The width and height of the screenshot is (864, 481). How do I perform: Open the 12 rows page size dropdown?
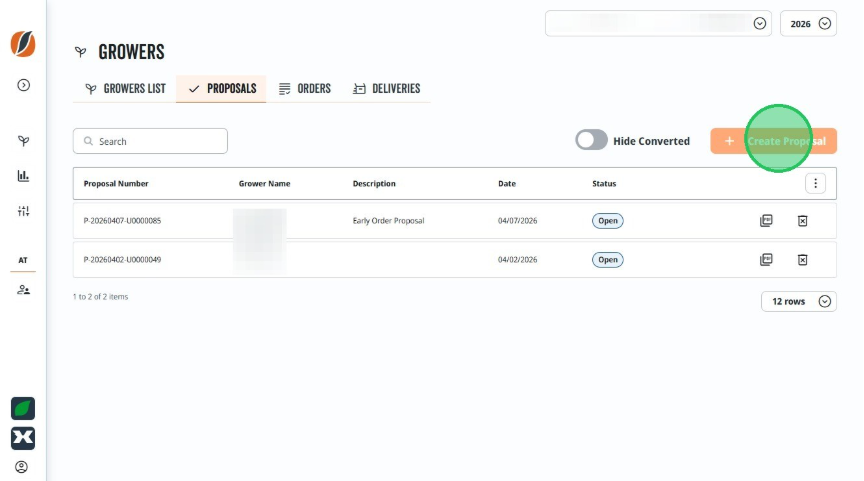click(x=799, y=301)
